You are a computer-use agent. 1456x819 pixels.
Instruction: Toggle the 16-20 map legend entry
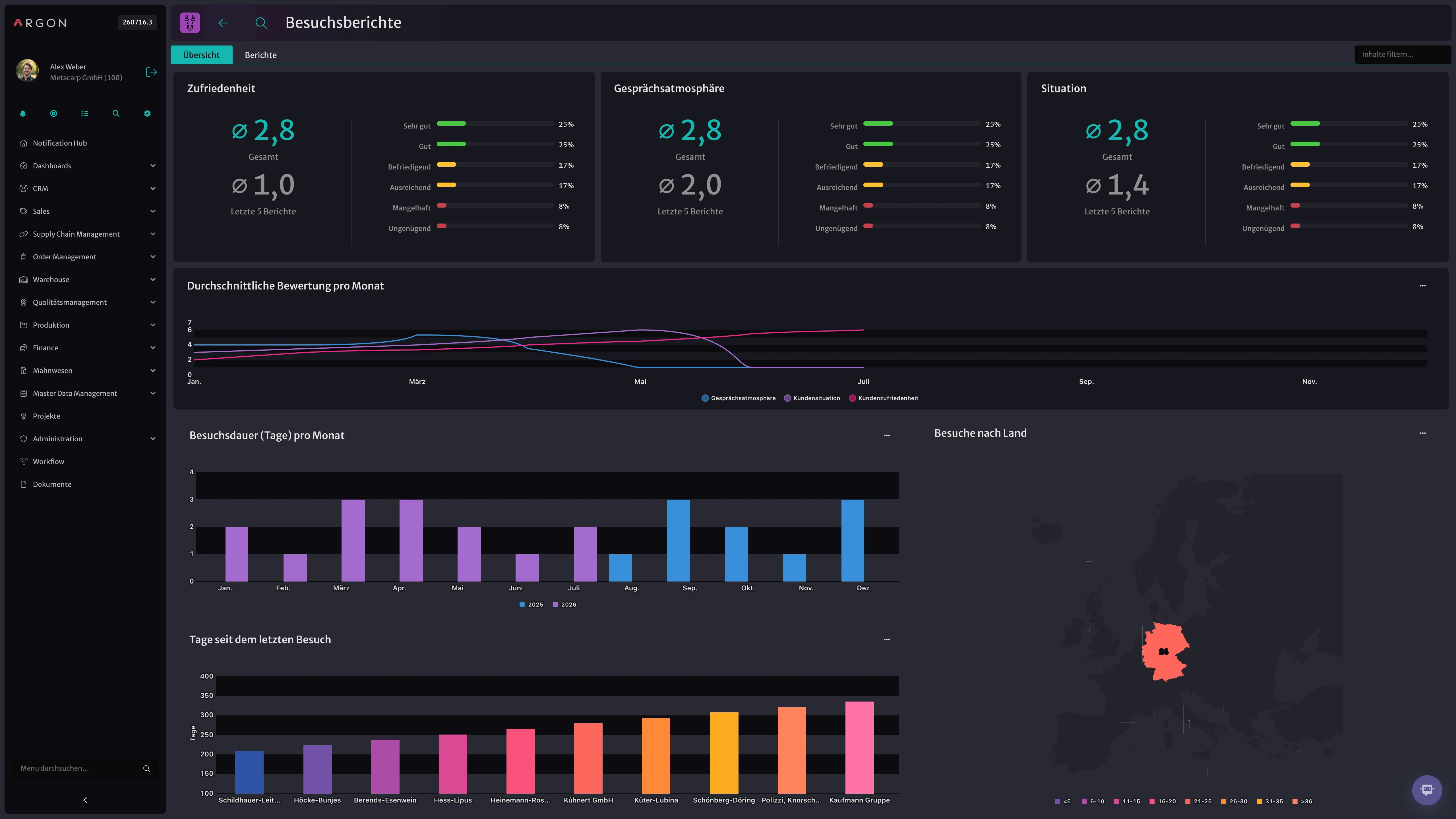(1163, 801)
